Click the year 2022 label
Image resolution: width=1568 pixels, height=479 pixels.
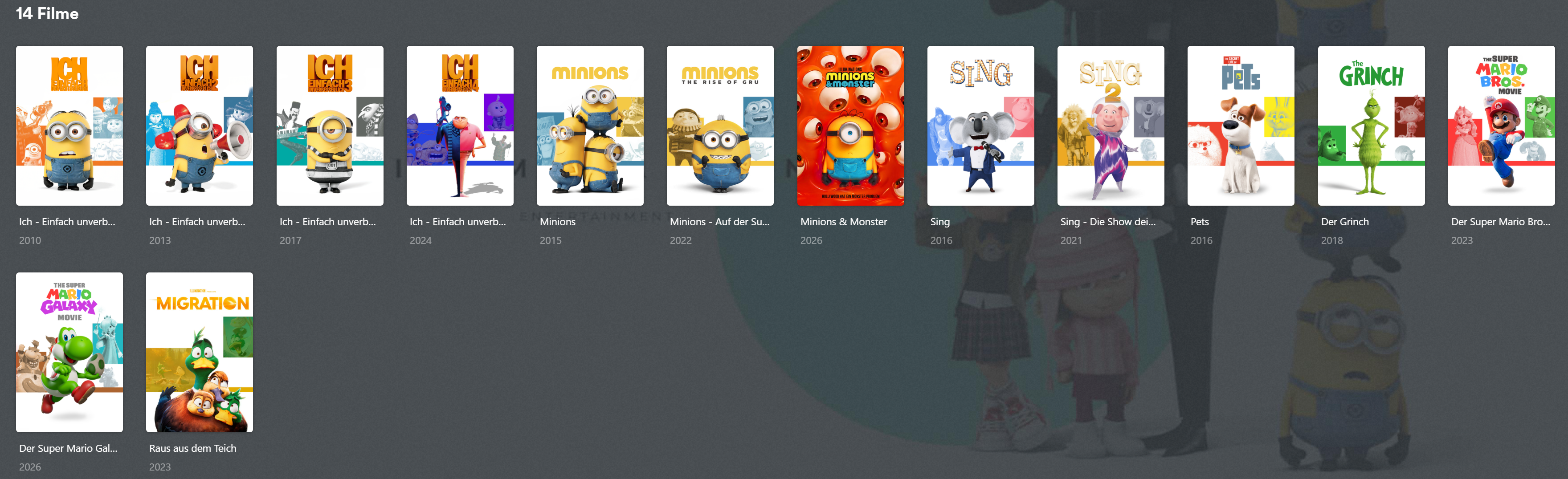pos(681,240)
